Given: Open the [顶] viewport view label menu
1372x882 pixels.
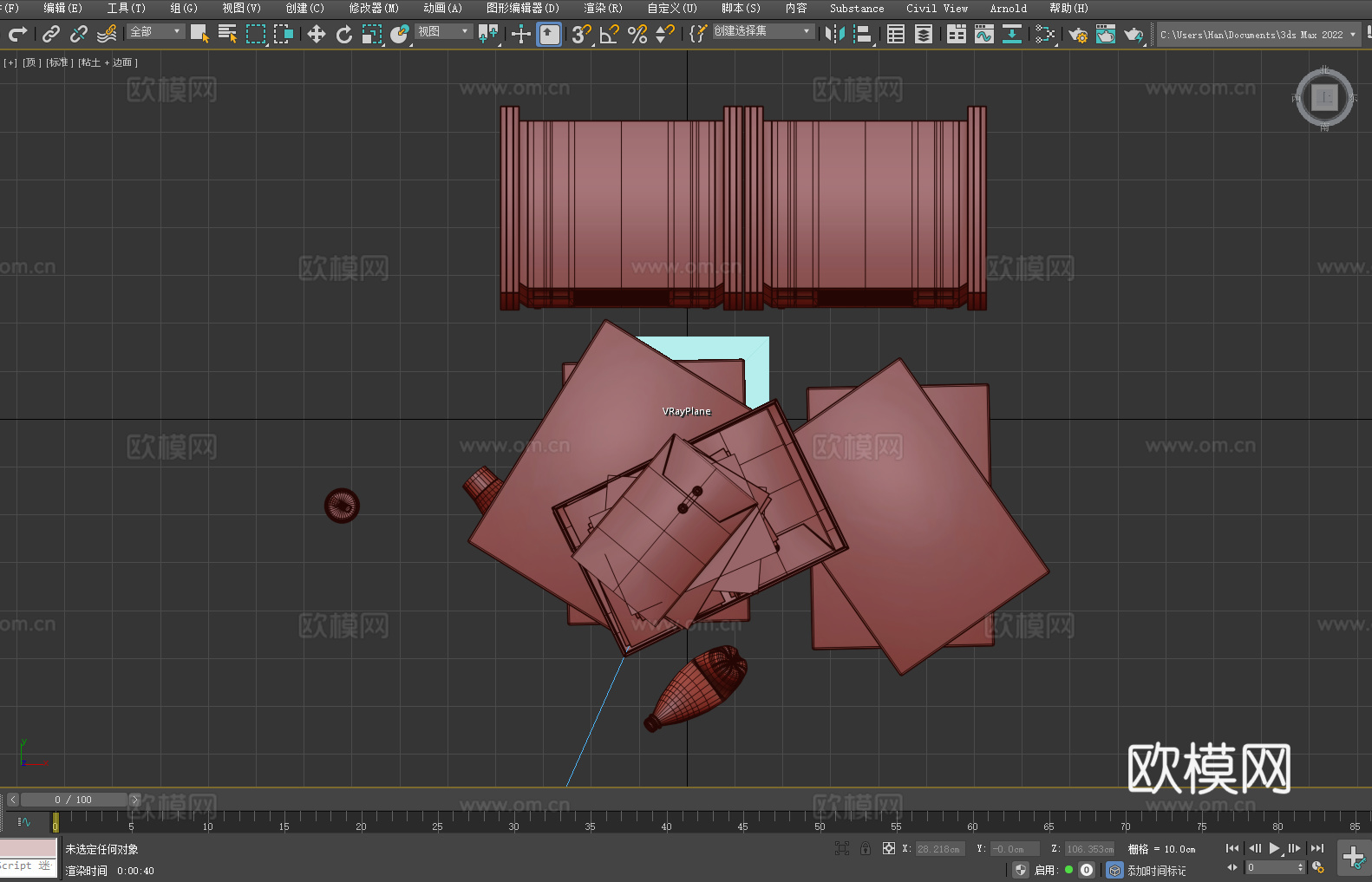Looking at the screenshot, I should (31, 62).
